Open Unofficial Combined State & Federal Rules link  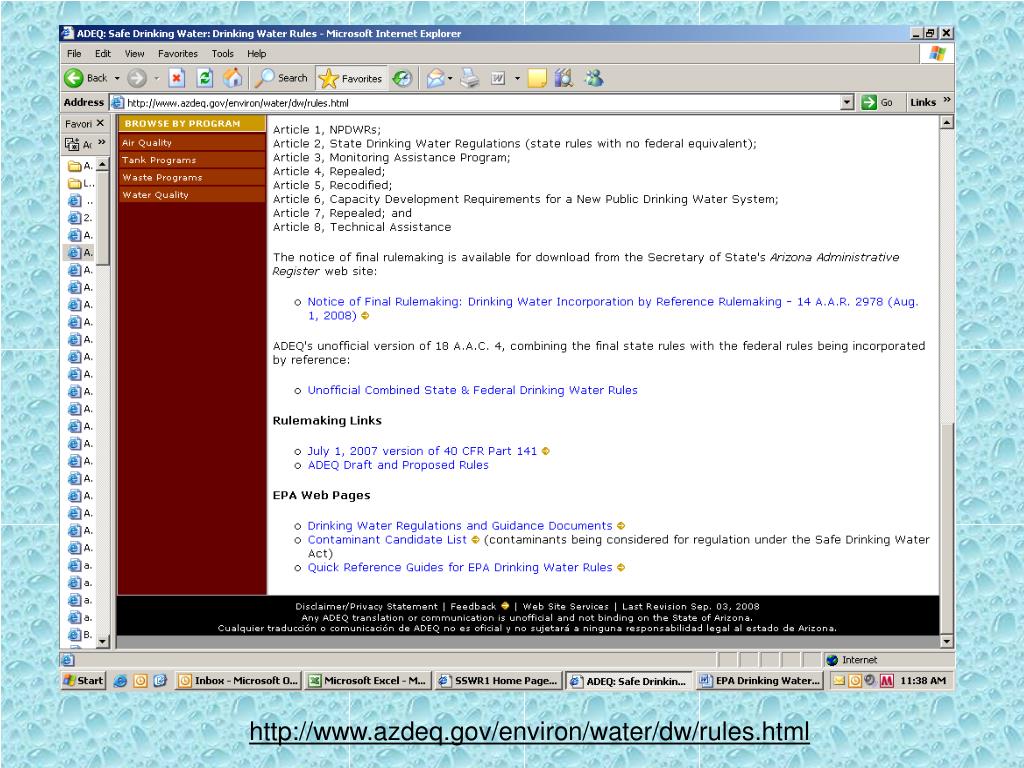pos(472,390)
